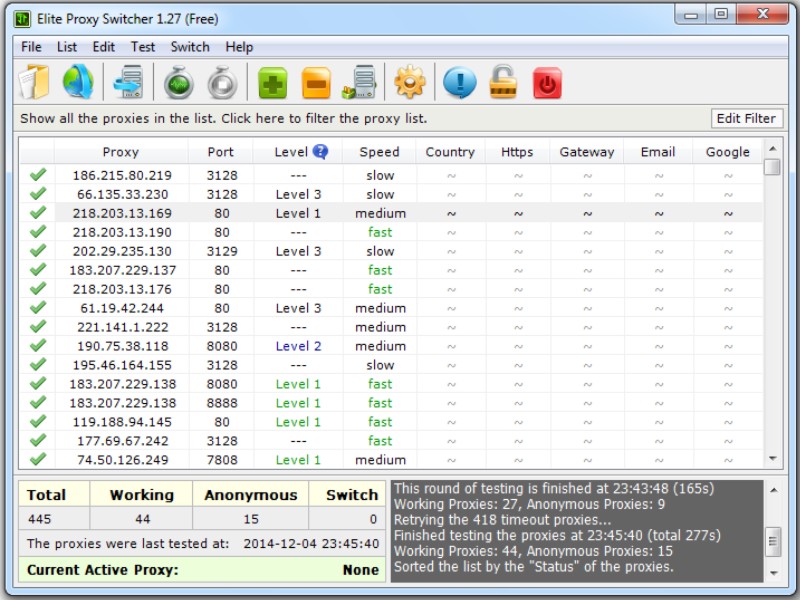The image size is (800, 600).
Task: Add a proxy with the green plus icon
Action: pos(273,83)
